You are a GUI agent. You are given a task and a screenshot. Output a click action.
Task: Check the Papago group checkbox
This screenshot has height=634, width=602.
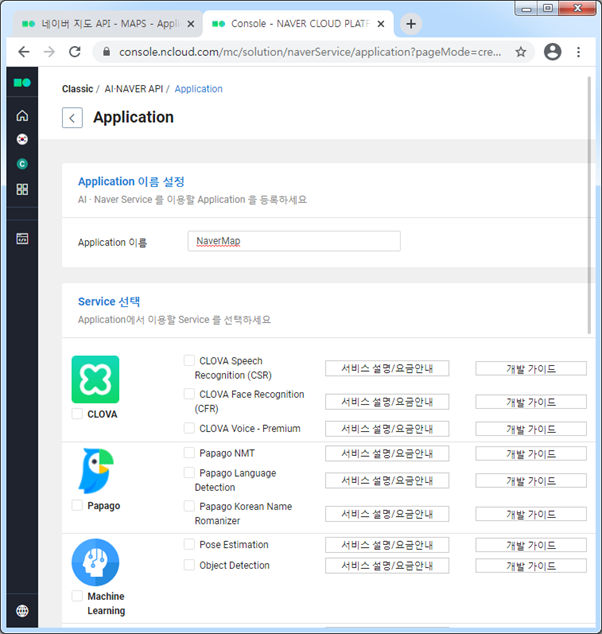(77, 505)
